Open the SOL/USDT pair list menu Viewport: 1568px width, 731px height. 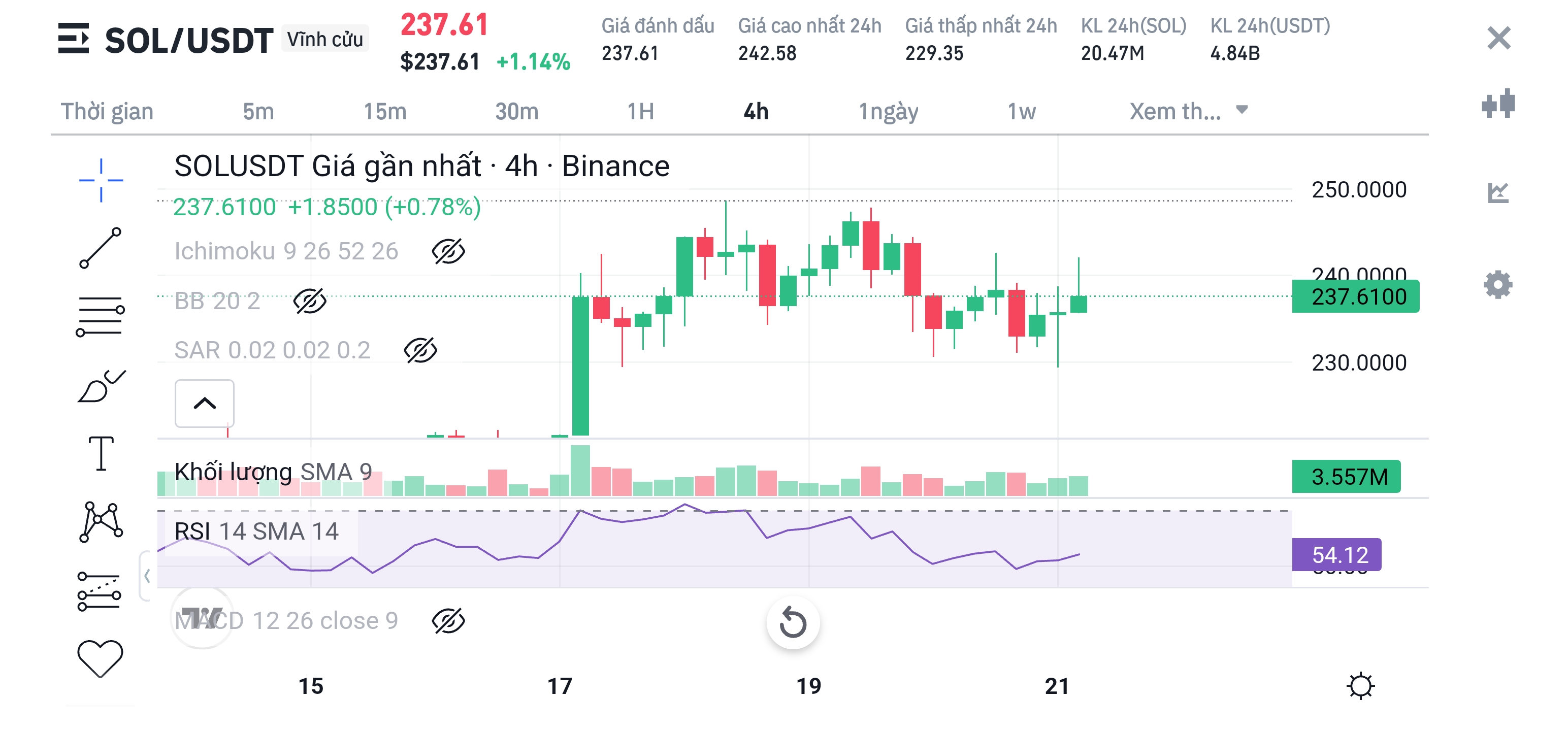74,39
